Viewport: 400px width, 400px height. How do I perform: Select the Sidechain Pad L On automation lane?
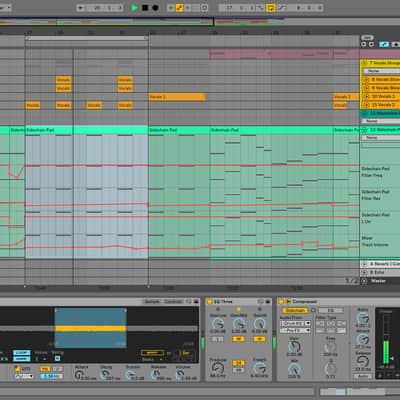coord(375,218)
